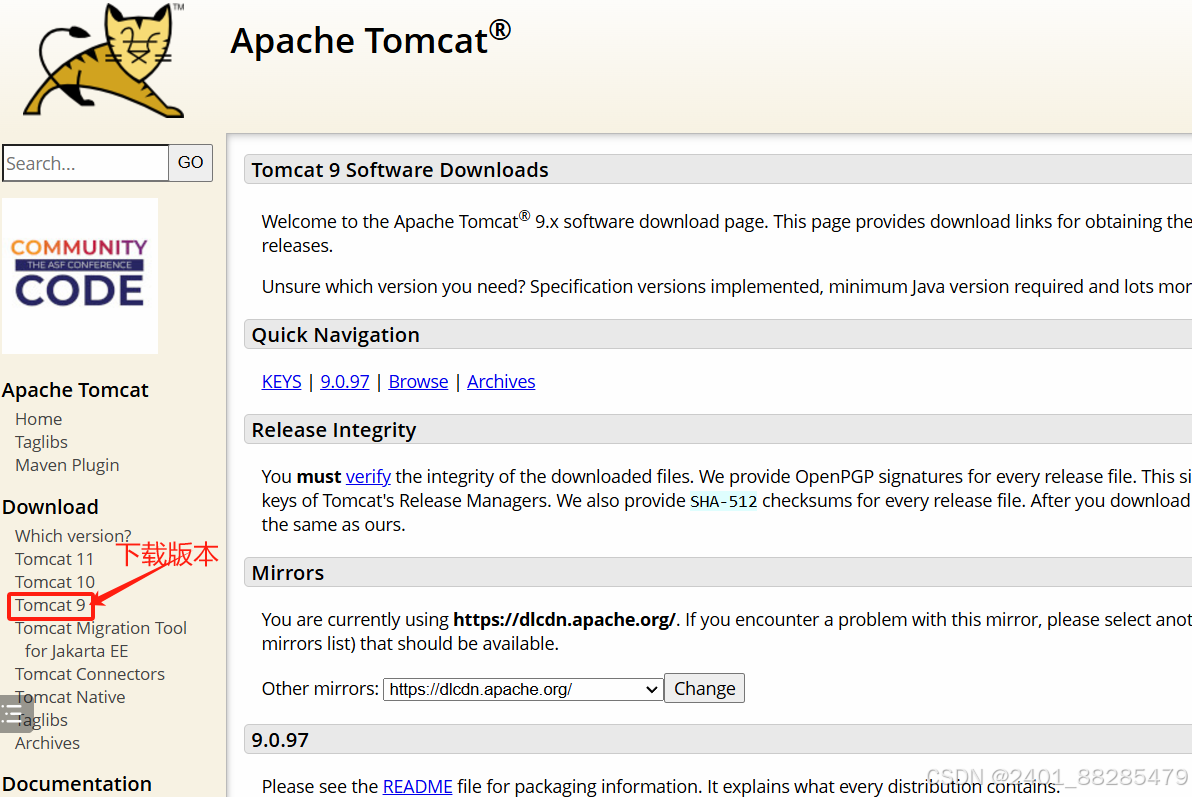
Task: Open the Which version? sidebar link
Action: (x=73, y=535)
